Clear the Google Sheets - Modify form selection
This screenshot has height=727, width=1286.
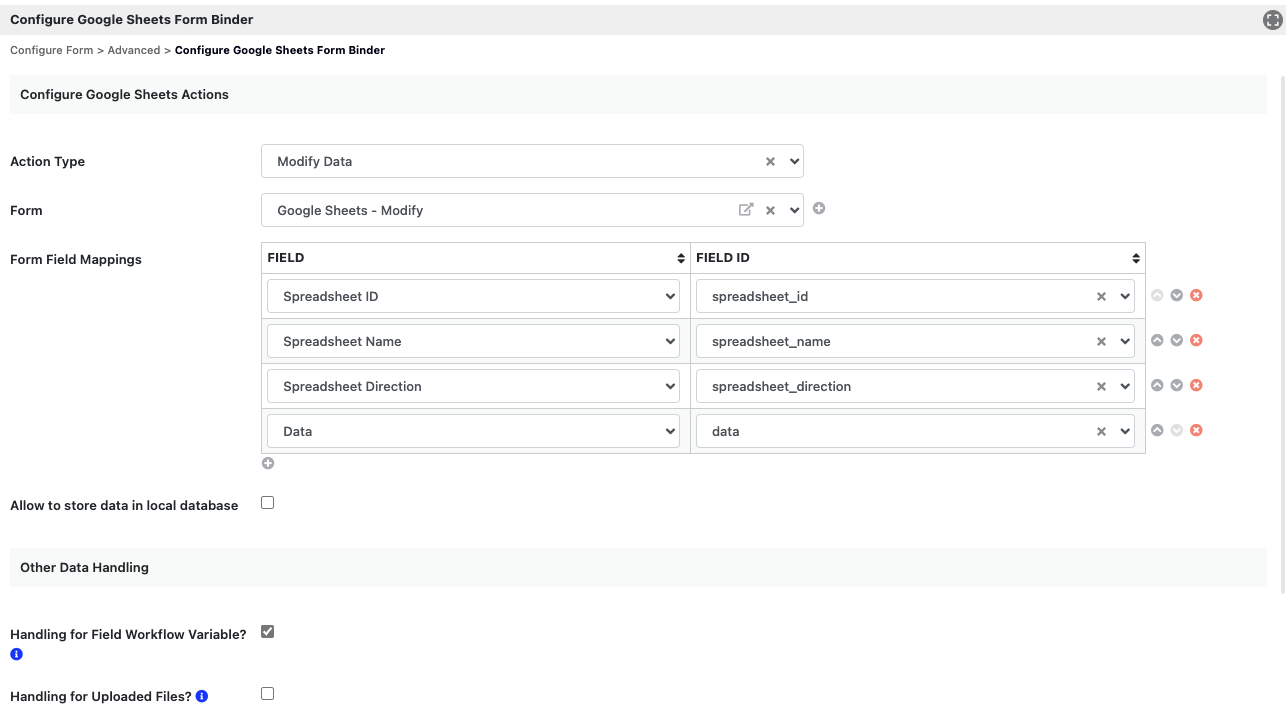pos(770,210)
